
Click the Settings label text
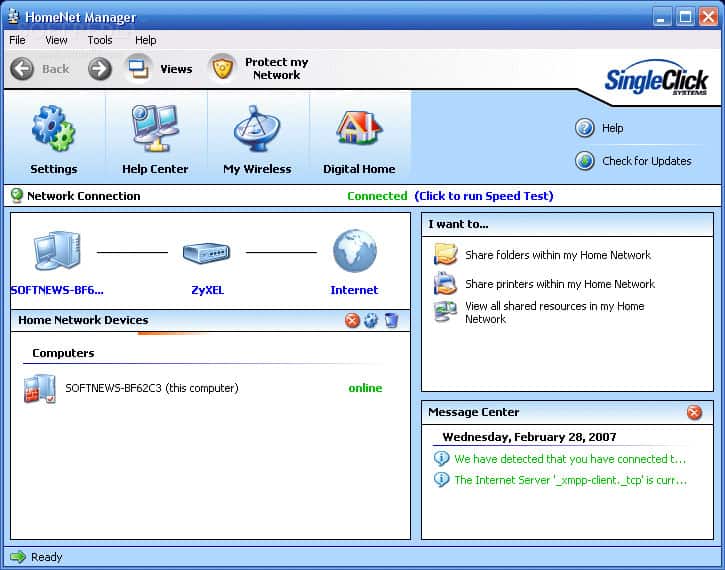tap(54, 169)
